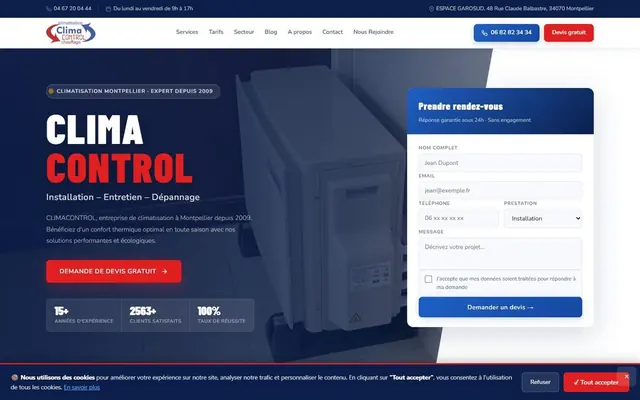
Task: Click the Prendre rendez-vous heading
Action: (460, 107)
